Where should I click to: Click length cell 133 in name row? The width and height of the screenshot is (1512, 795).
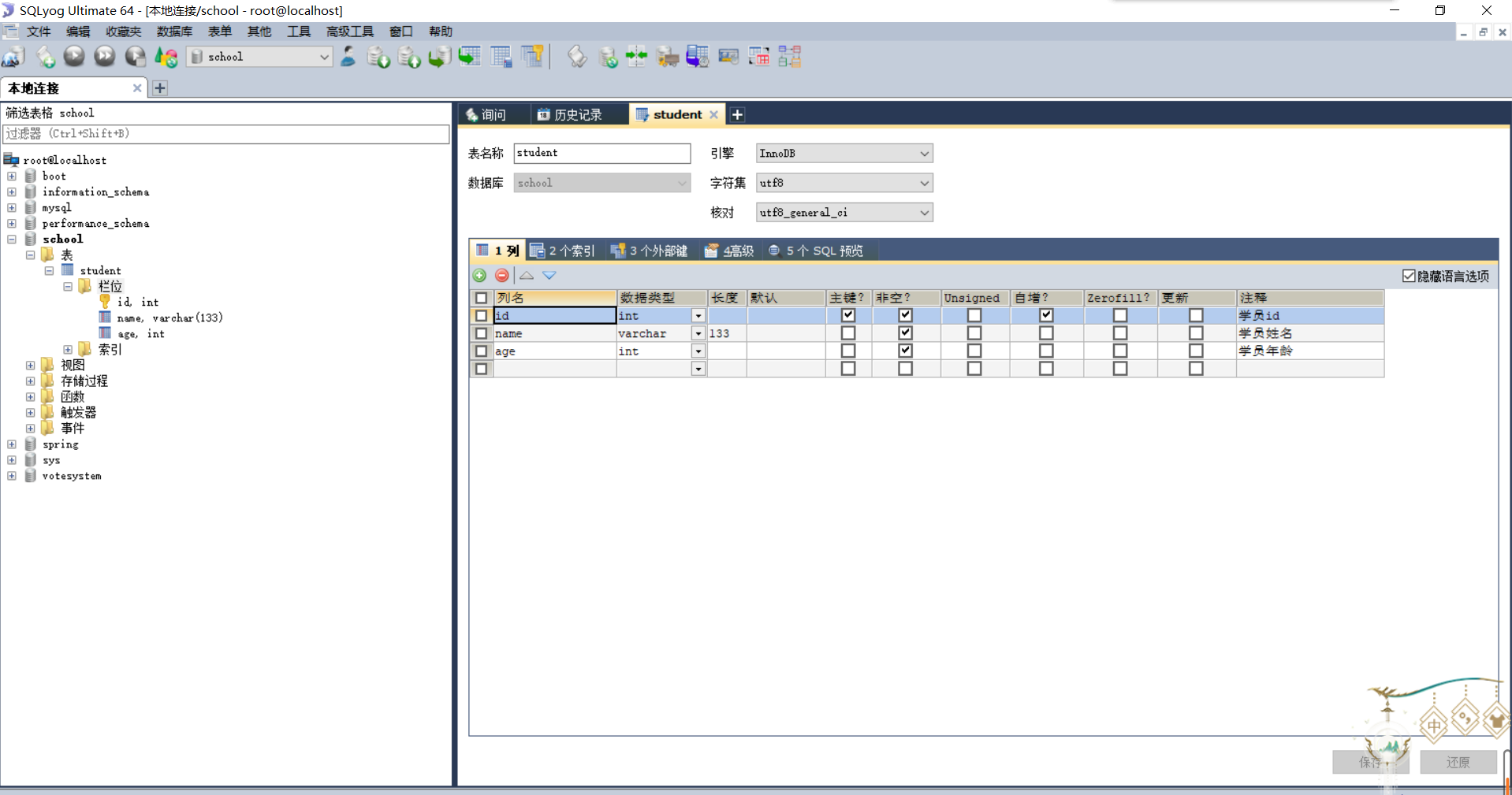[727, 333]
